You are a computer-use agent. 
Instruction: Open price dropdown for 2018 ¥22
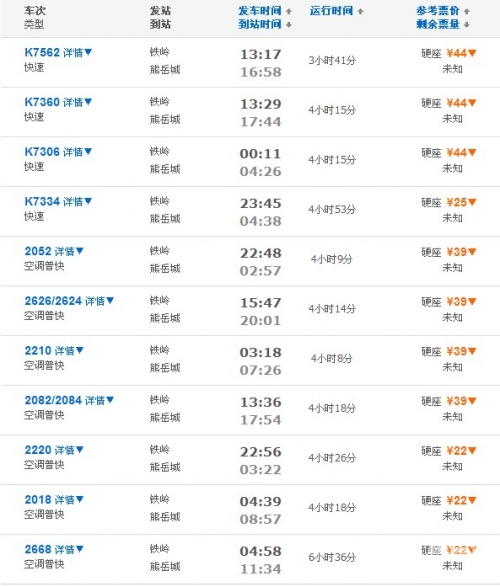pyautogui.click(x=472, y=500)
